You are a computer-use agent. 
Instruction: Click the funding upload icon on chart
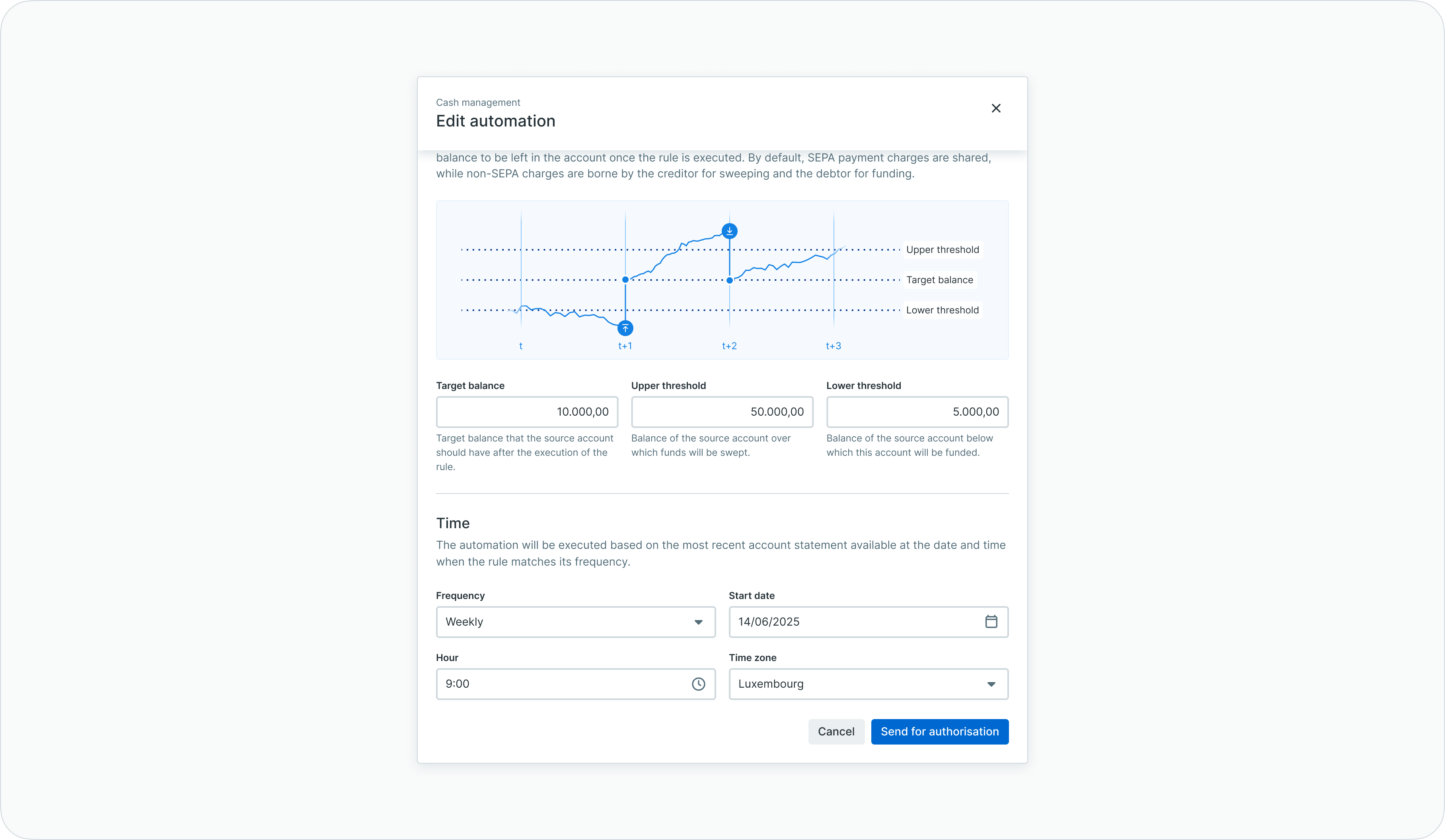pyautogui.click(x=625, y=329)
